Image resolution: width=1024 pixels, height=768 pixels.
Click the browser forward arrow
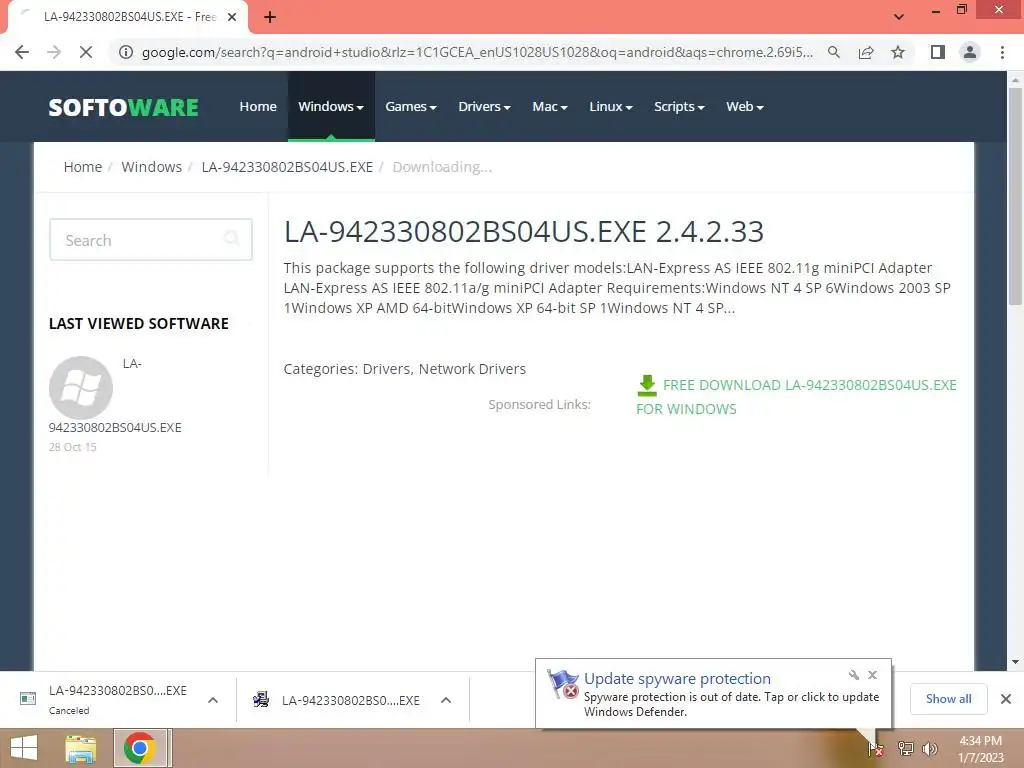click(x=54, y=52)
